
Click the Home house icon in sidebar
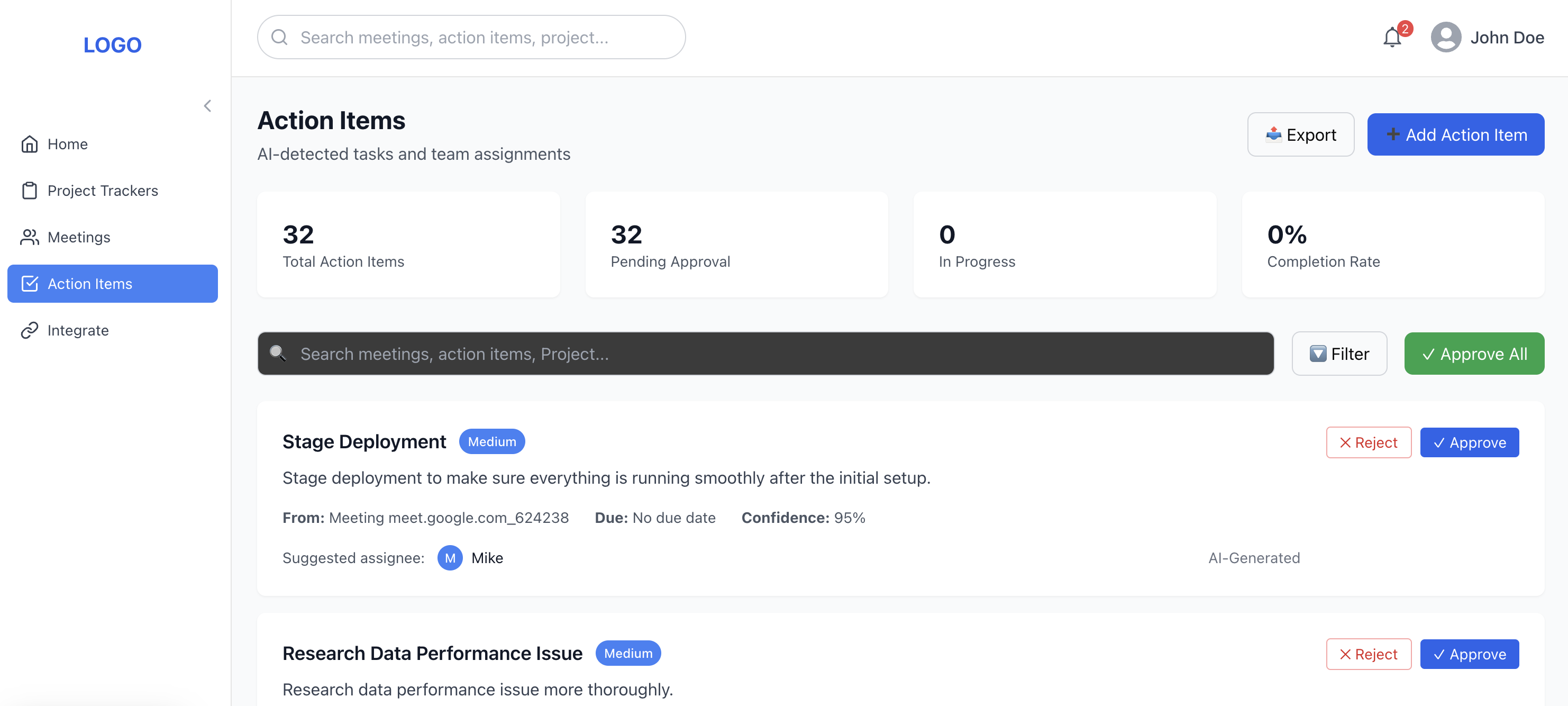29,144
